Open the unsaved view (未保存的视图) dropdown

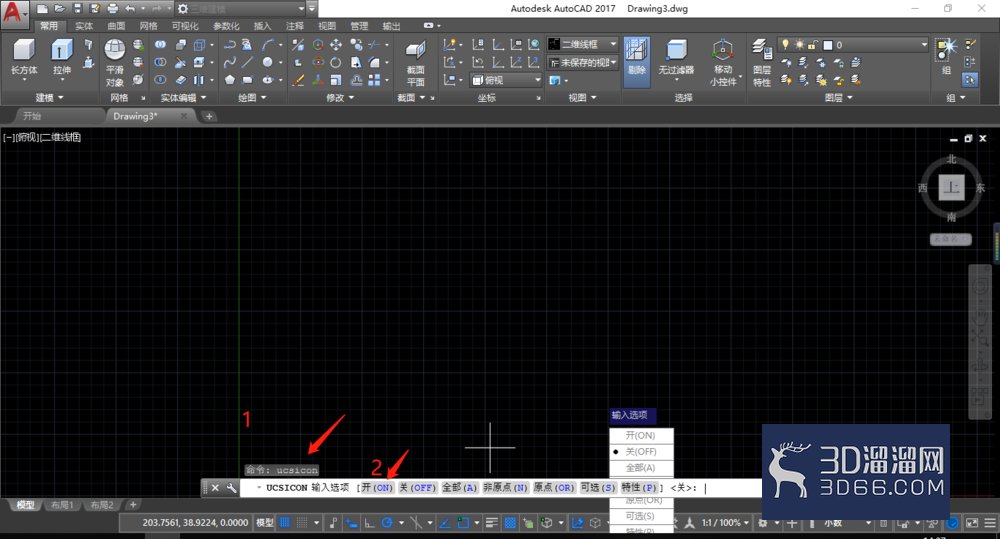[583, 63]
